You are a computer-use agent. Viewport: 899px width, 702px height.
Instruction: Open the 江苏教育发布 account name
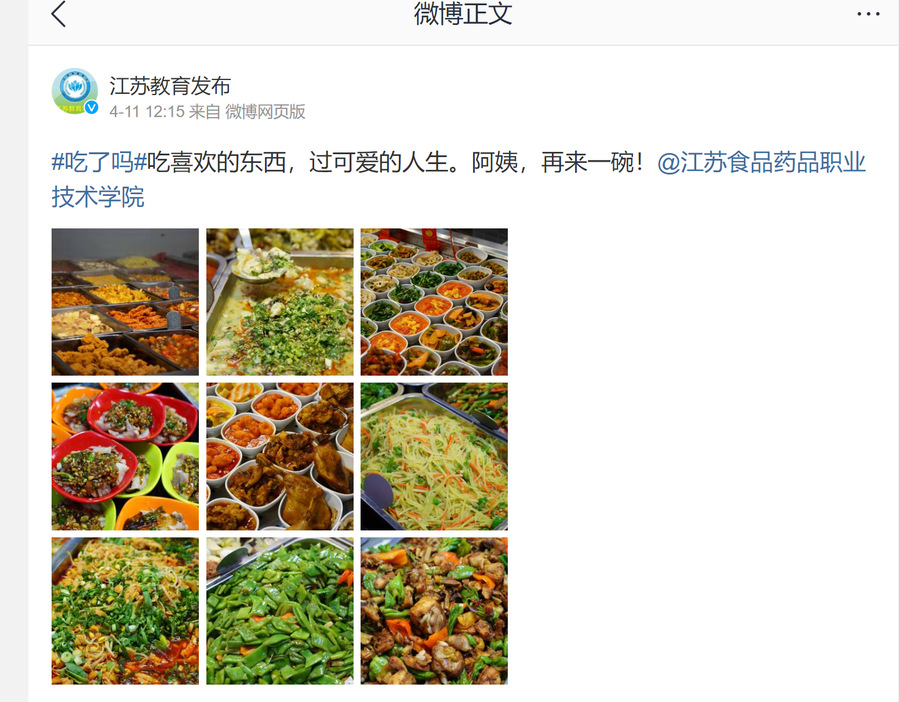tap(170, 86)
